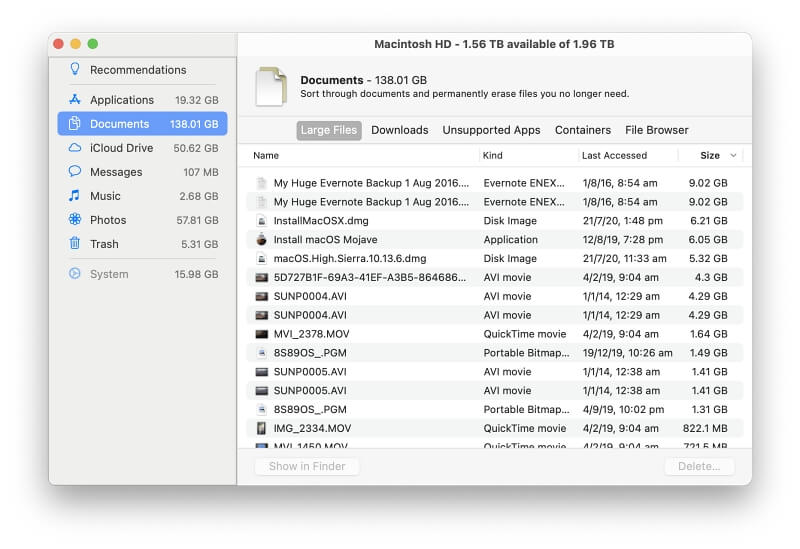The width and height of the screenshot is (800, 549).
Task: Click the Documents sidebar icon
Action: pos(74,123)
